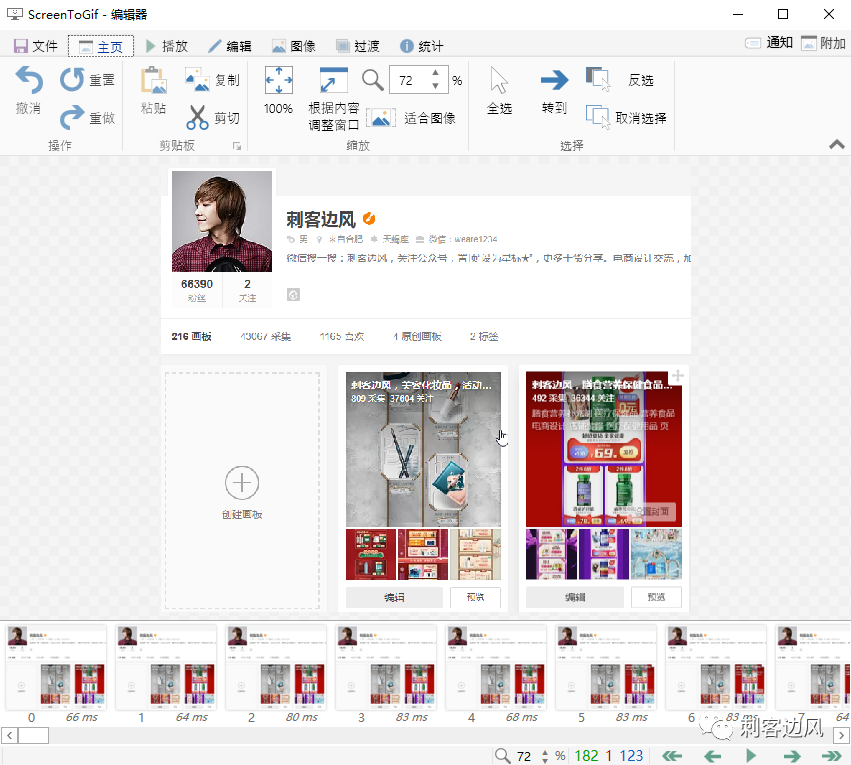Select frame 2 thumbnail (80 ms)
This screenshot has width=851, height=765.
(276, 667)
